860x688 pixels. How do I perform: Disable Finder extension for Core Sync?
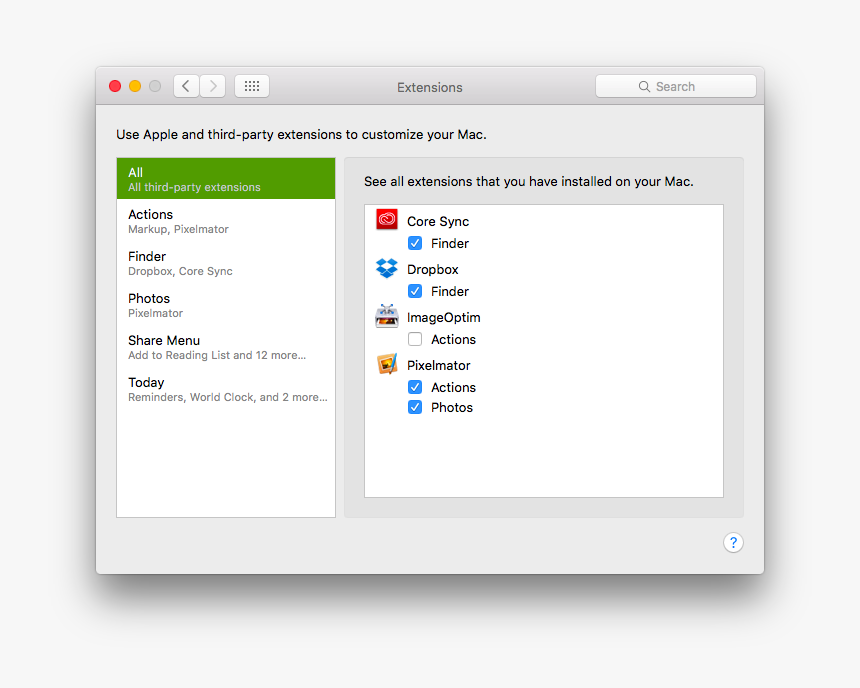(415, 243)
